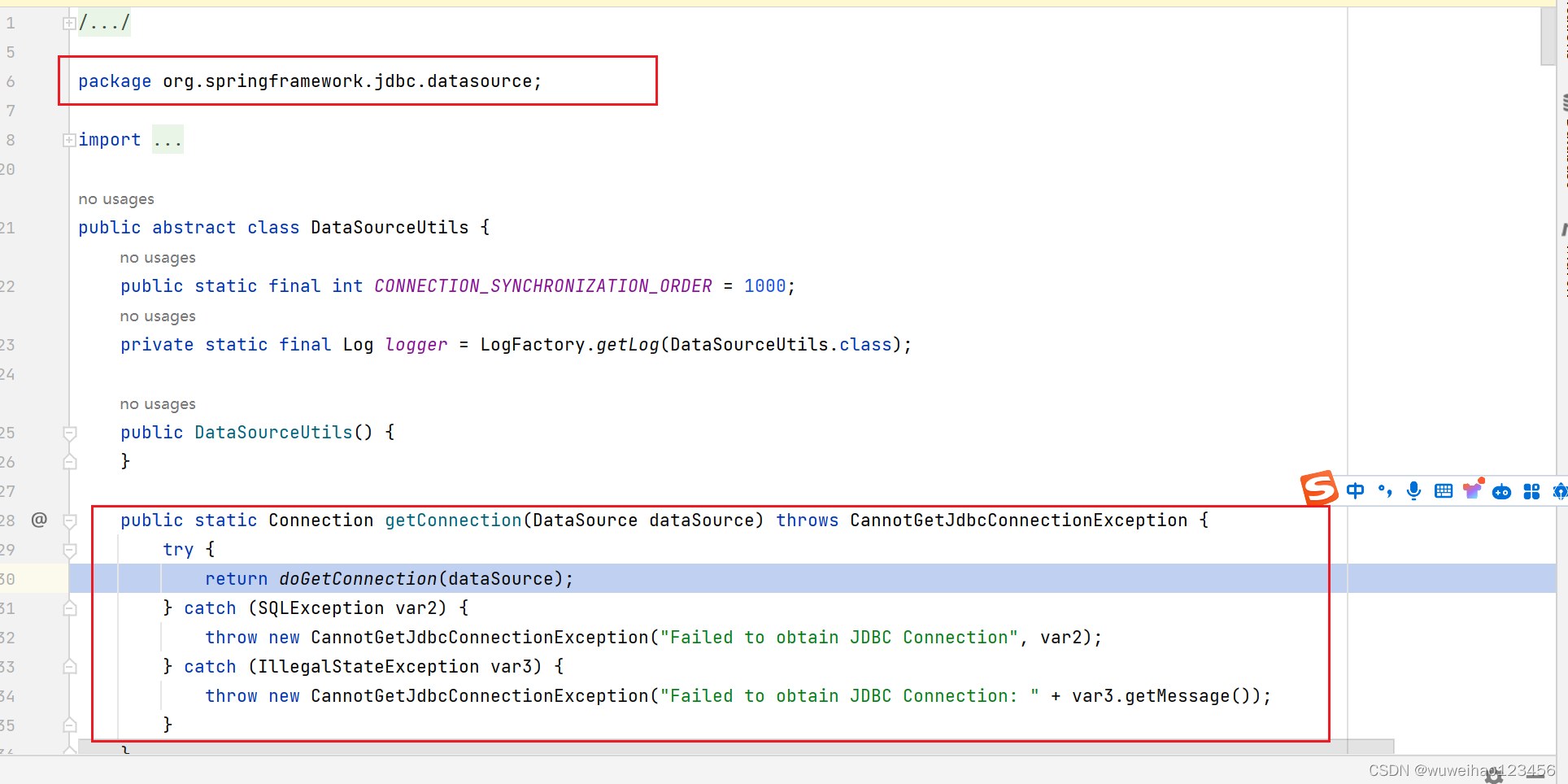The height and width of the screenshot is (784, 1568).
Task: Click IllegalStateException in the catch clause
Action: 368,667
